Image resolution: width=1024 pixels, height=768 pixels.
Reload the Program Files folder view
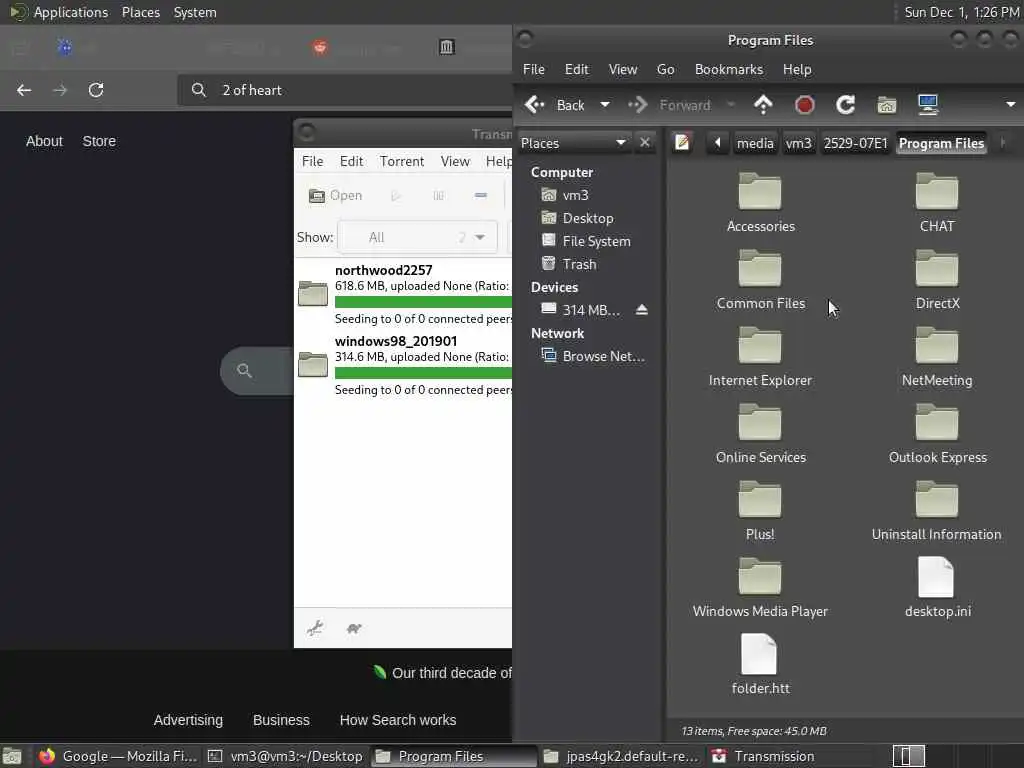[x=846, y=105]
